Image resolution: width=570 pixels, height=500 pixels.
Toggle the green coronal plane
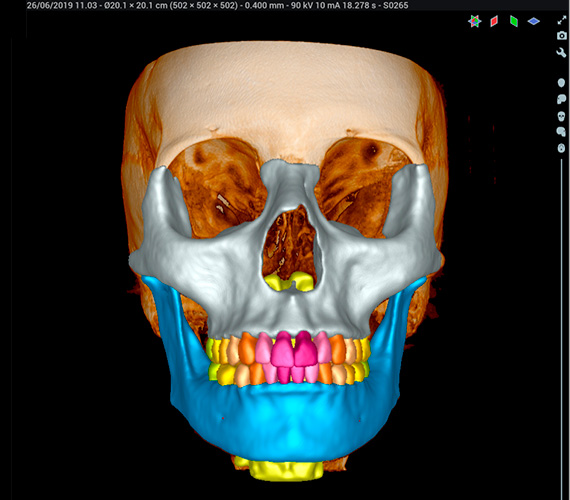(514, 21)
